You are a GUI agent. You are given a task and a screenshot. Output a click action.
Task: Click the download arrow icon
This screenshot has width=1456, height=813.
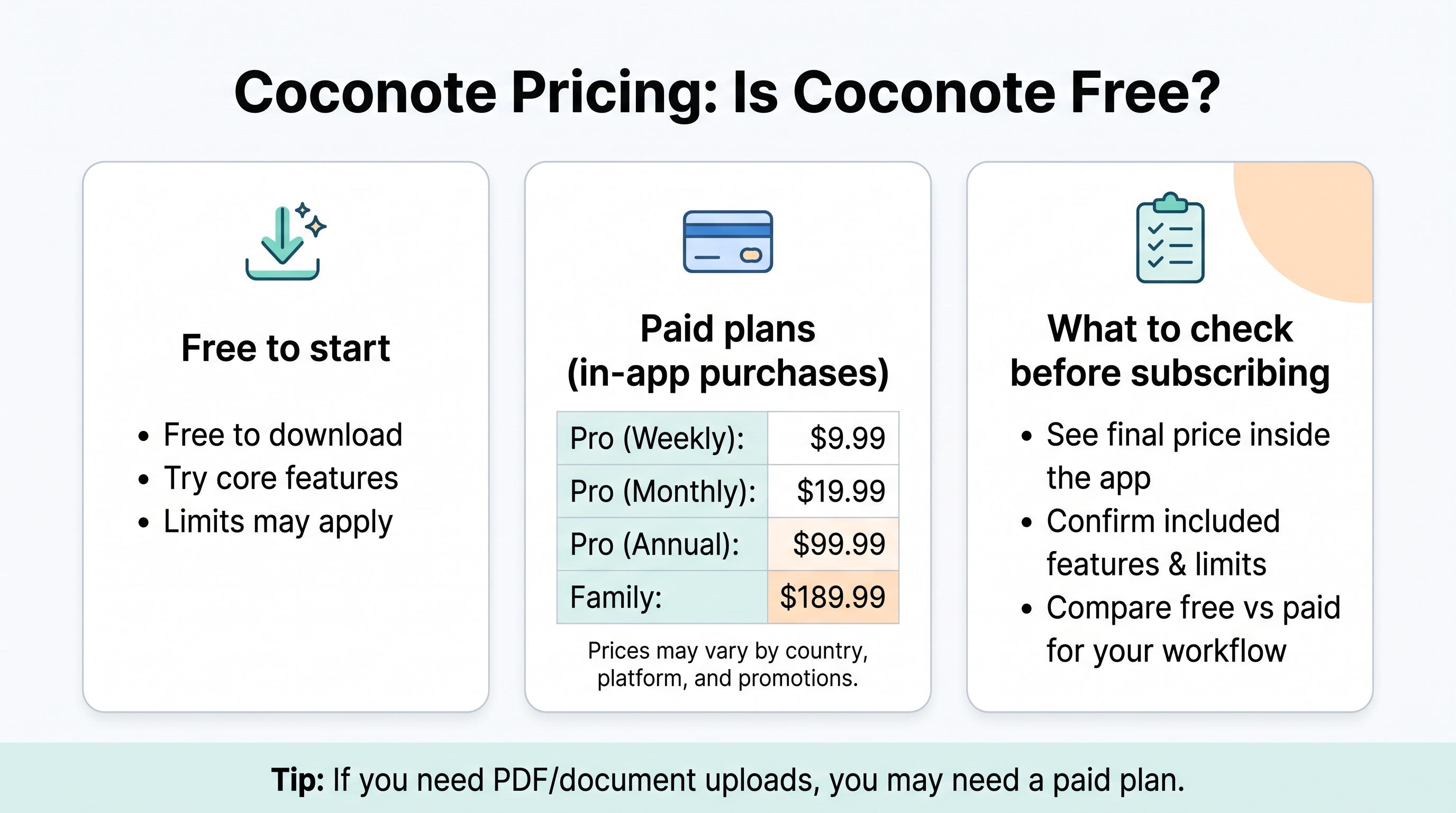tap(283, 243)
